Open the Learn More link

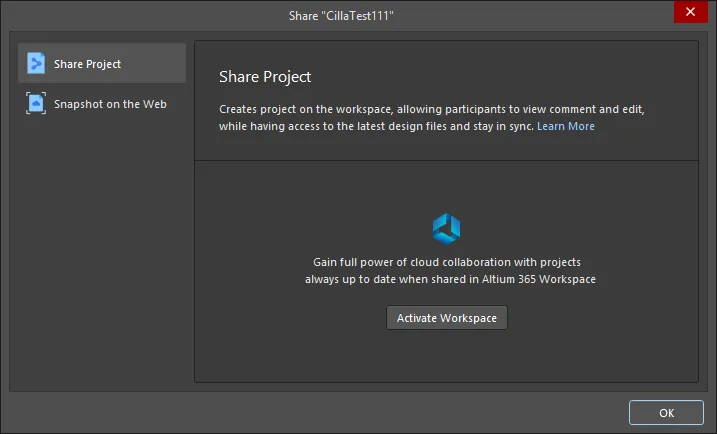pyautogui.click(x=566, y=126)
